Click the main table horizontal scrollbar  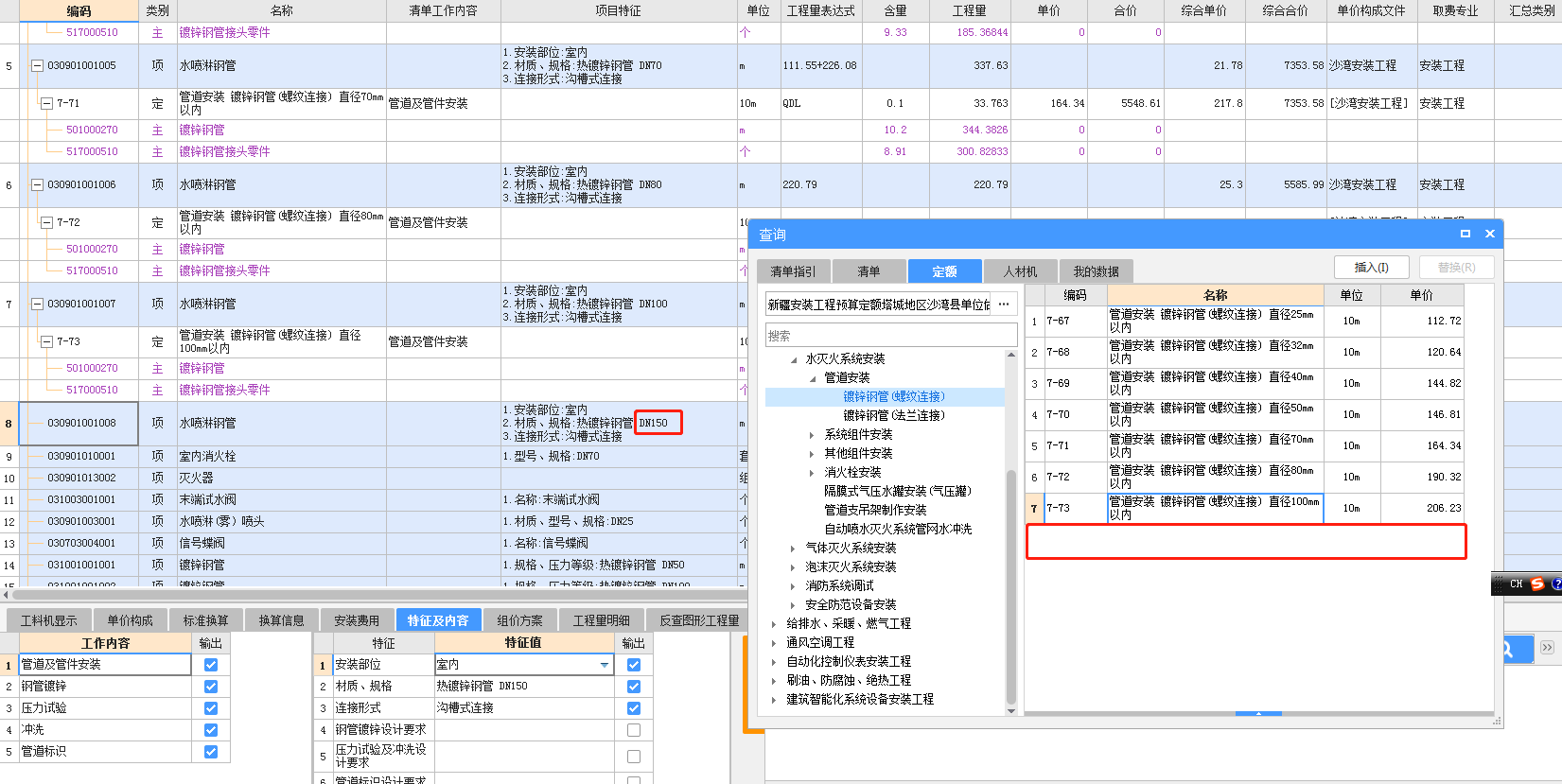[378, 595]
